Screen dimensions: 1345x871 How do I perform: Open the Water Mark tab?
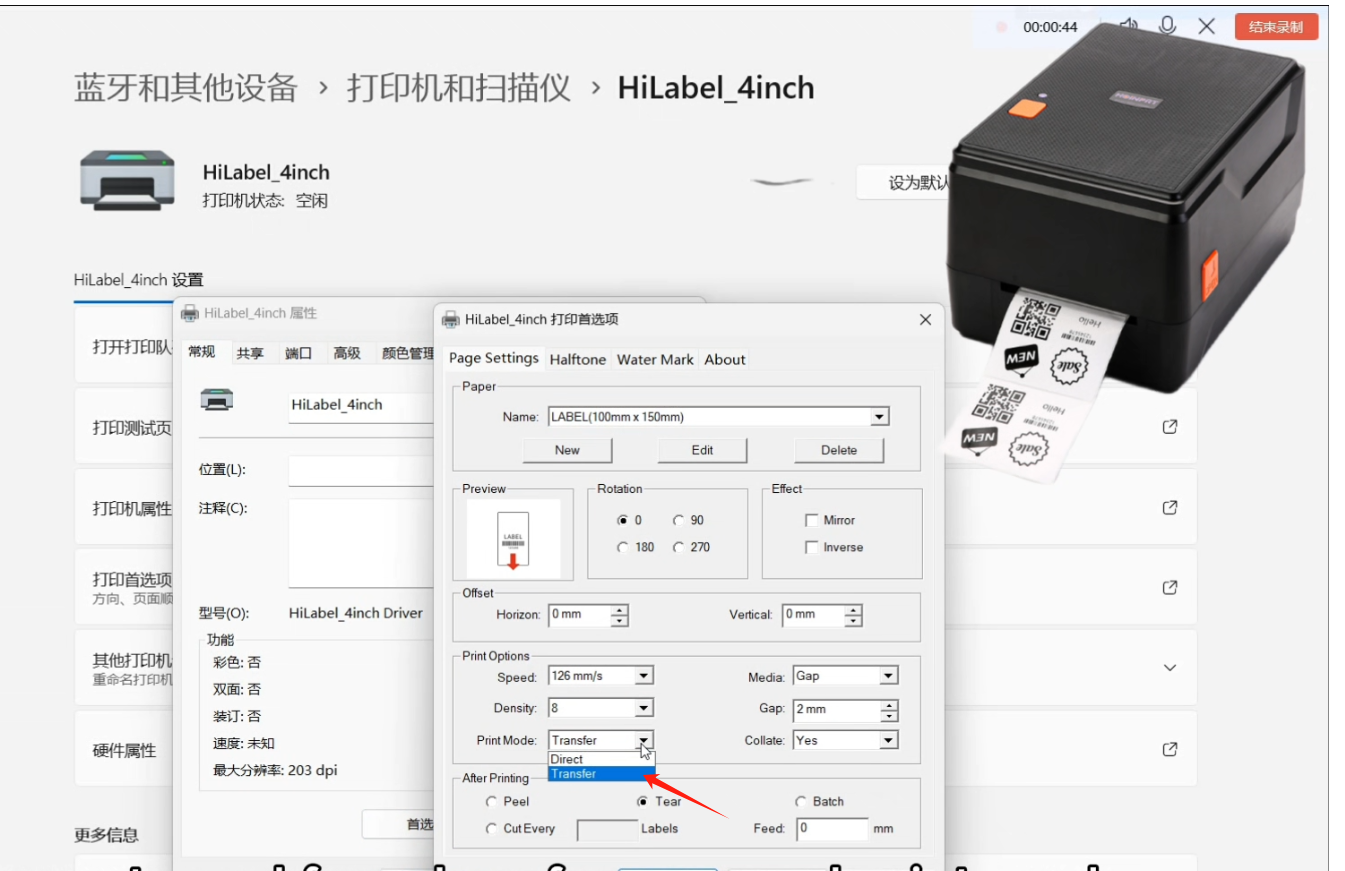(655, 359)
